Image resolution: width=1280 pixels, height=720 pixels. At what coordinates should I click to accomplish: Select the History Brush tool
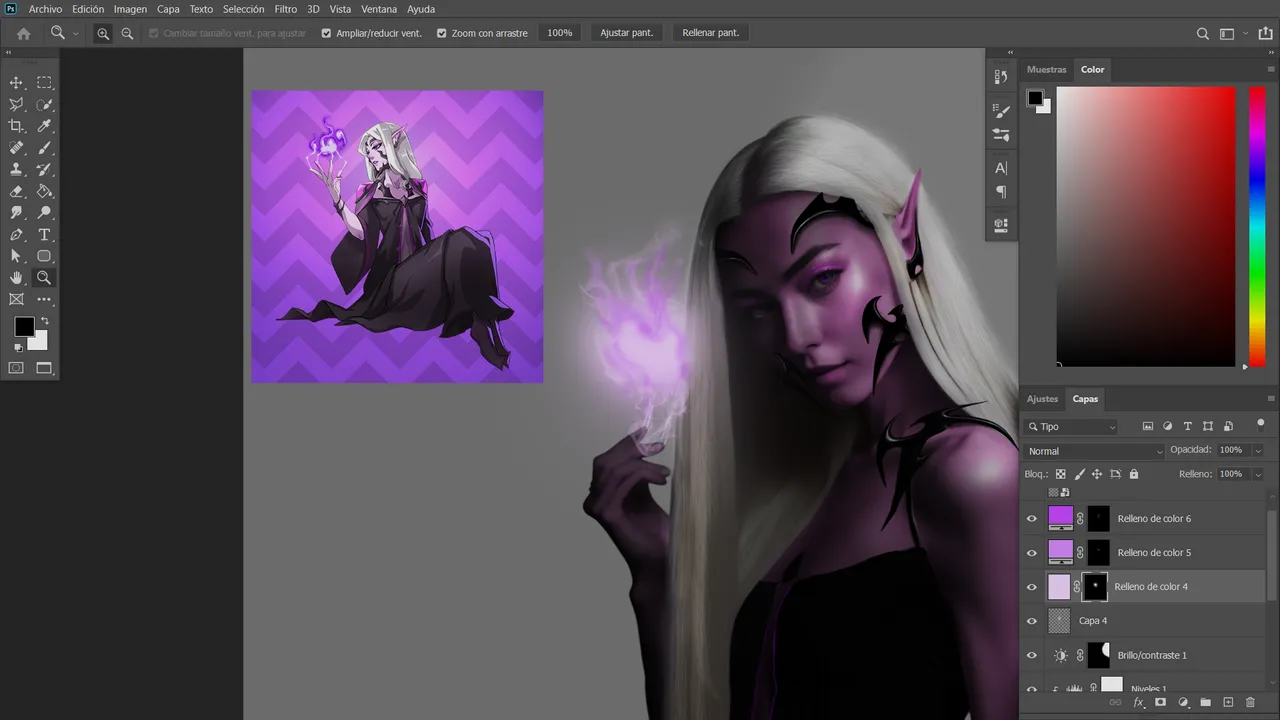pyautogui.click(x=44, y=170)
